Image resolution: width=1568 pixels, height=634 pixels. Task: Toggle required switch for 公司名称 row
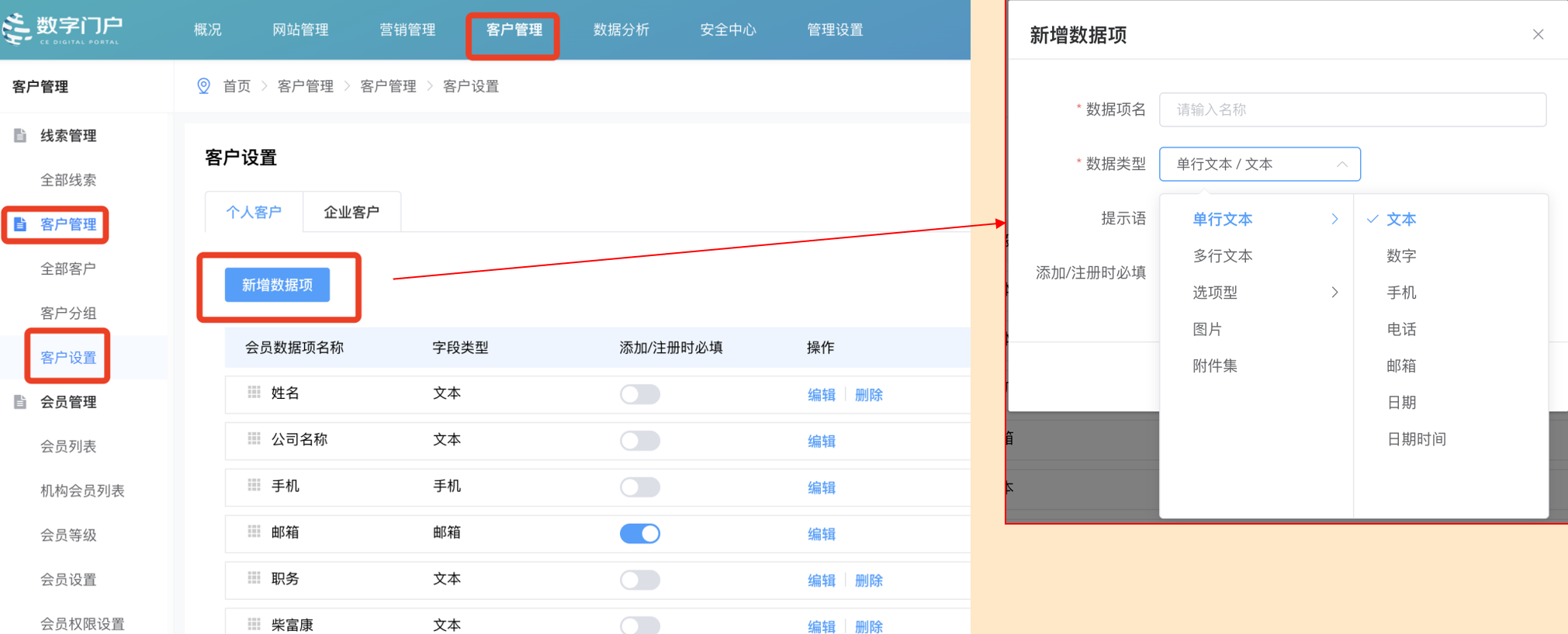[640, 441]
